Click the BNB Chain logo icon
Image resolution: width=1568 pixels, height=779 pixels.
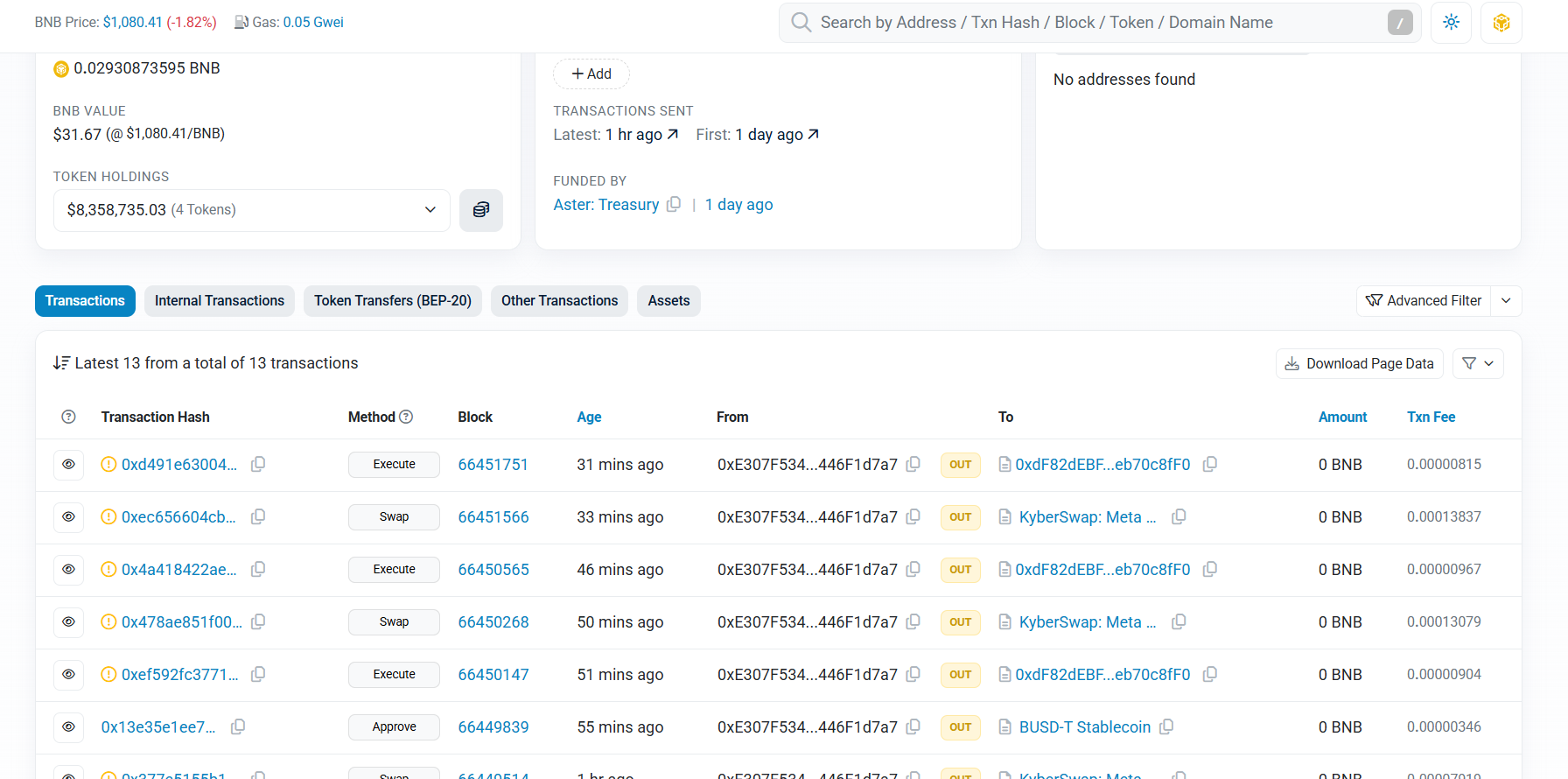(x=1501, y=23)
